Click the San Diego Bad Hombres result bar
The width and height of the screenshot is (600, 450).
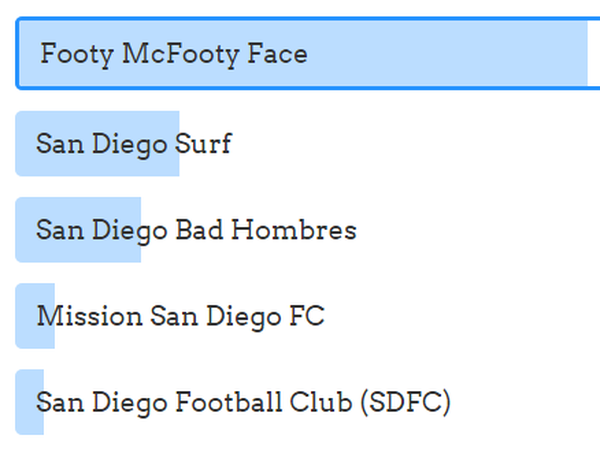point(78,230)
